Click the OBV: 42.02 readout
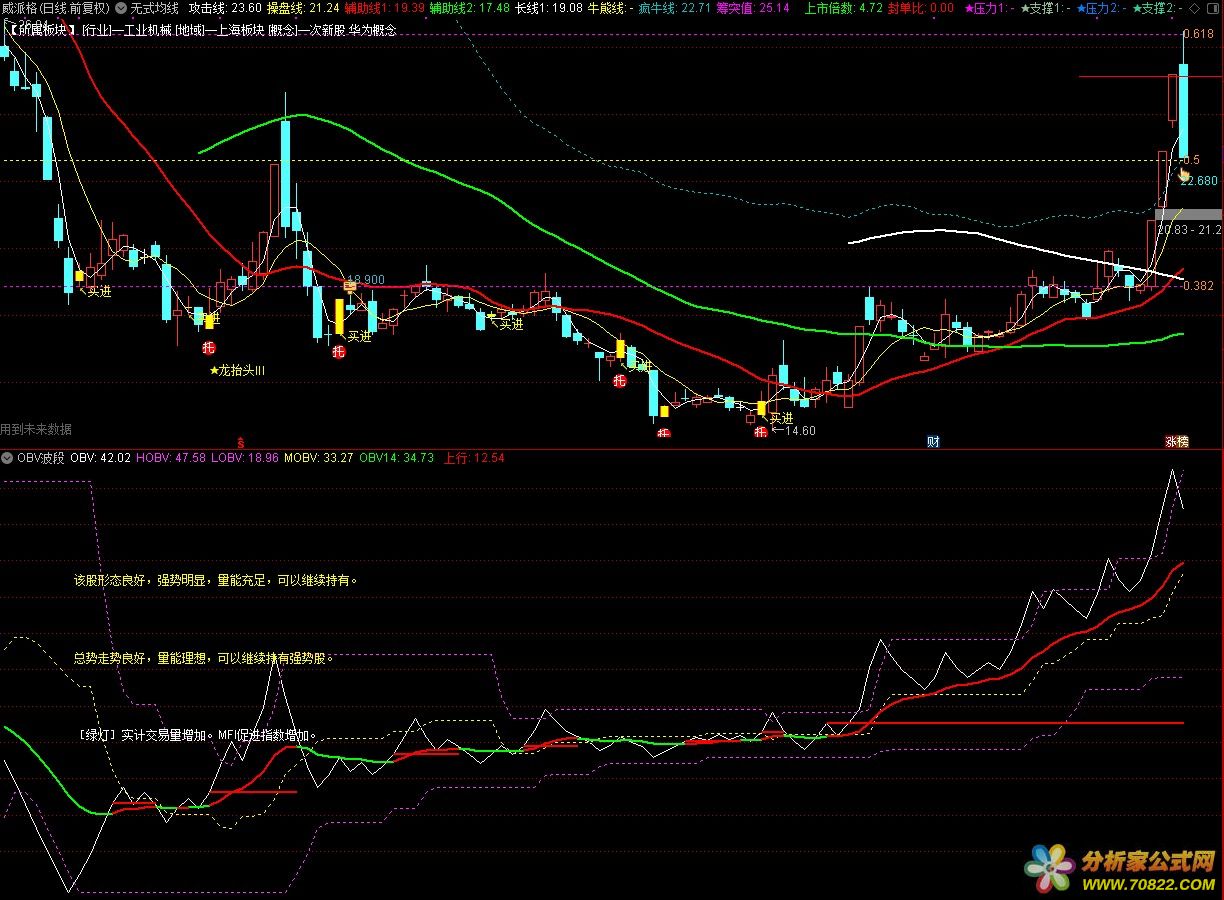 coord(101,457)
